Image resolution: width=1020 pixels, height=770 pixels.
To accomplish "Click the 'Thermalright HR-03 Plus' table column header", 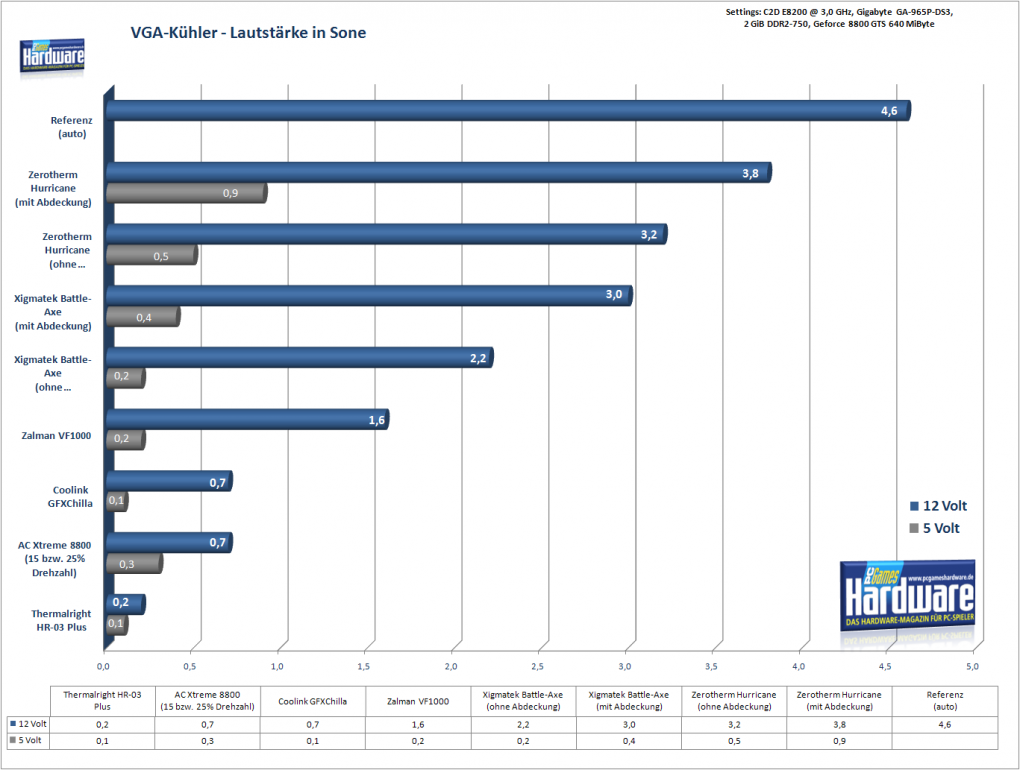I will pyautogui.click(x=102, y=701).
